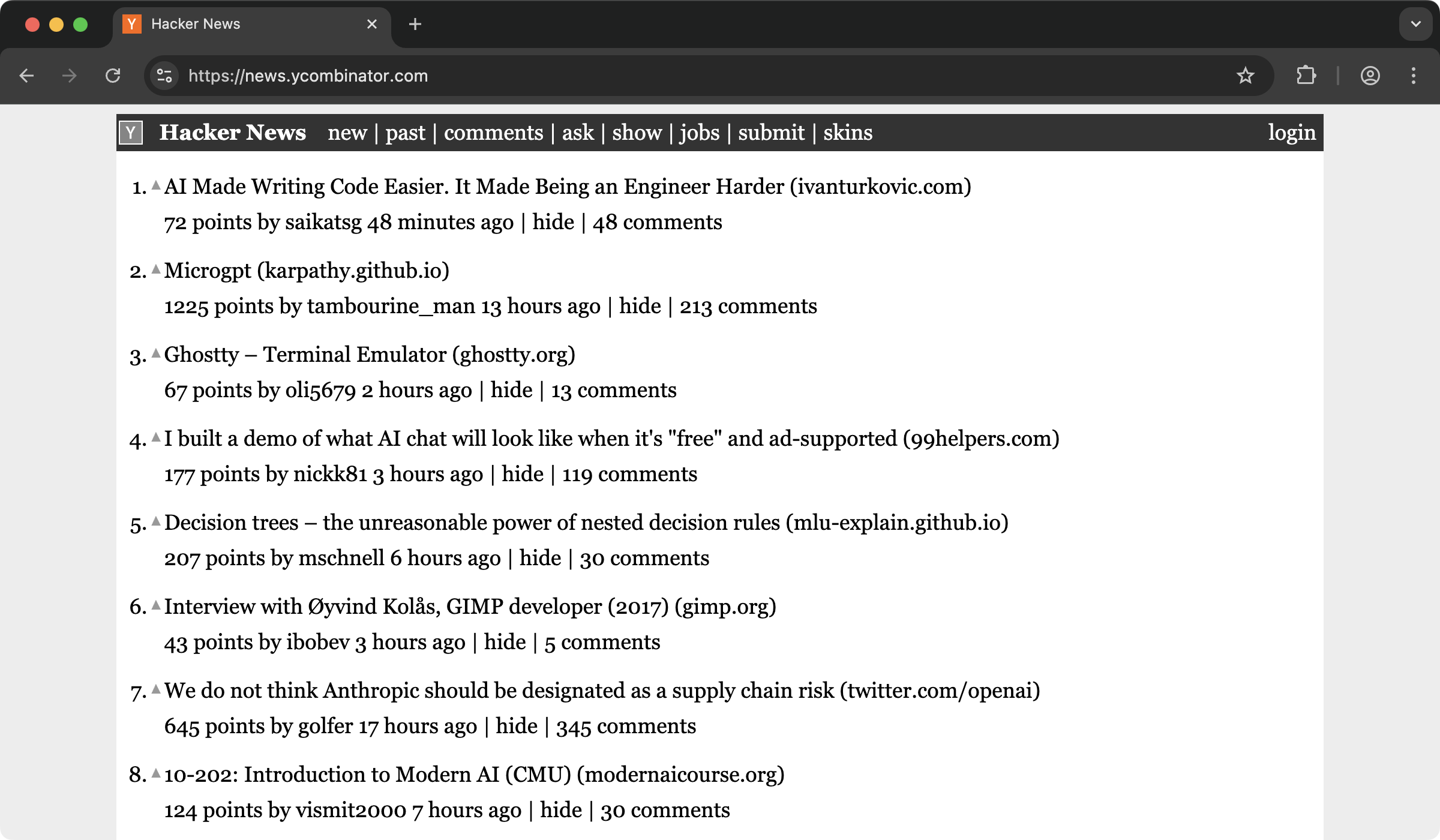
Task: Go to the "past" stories page
Action: (405, 133)
